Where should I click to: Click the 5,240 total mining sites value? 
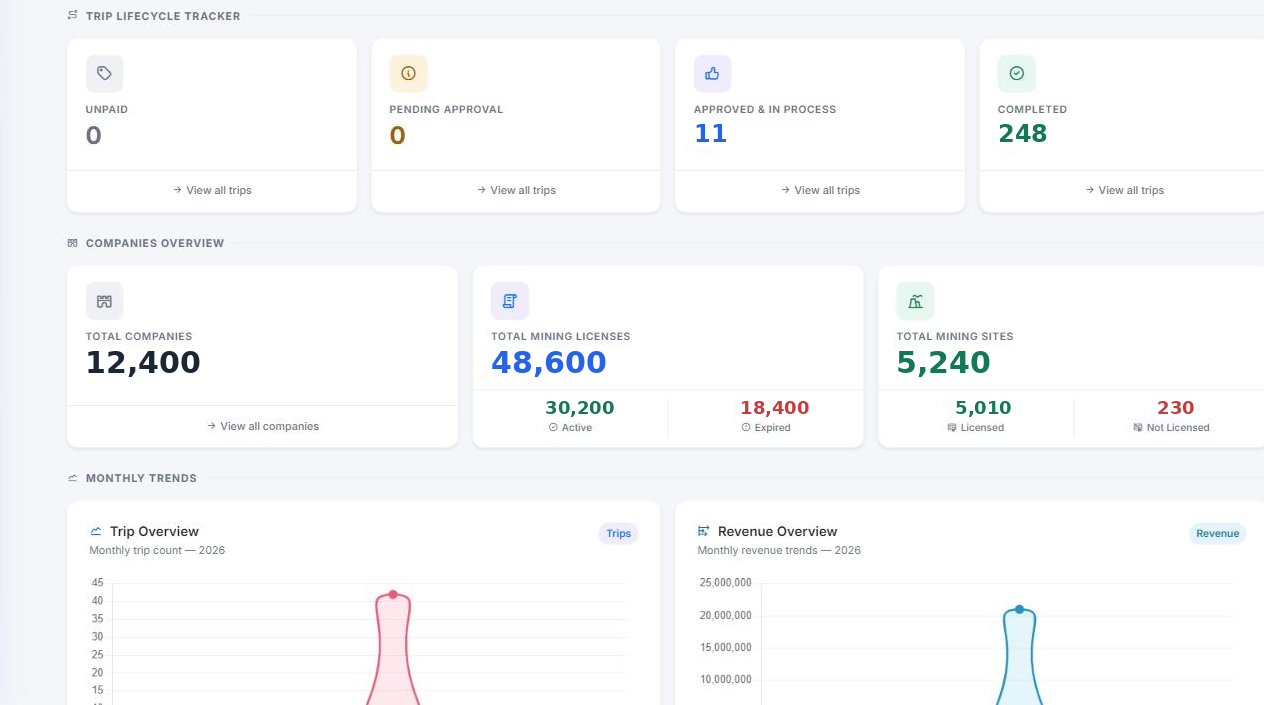pyautogui.click(x=944, y=362)
